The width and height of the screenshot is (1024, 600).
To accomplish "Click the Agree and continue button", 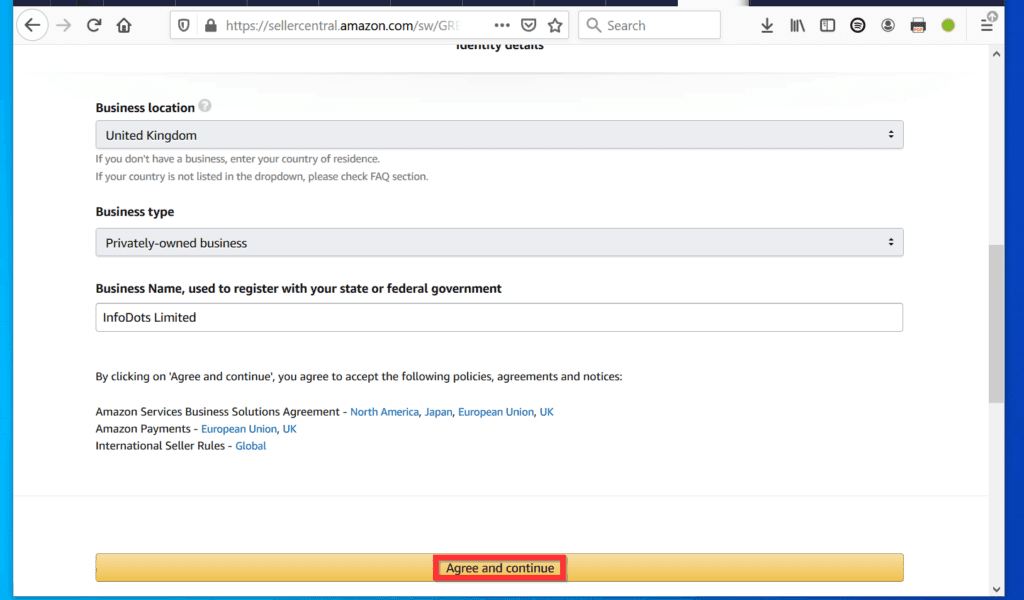I will (500, 567).
